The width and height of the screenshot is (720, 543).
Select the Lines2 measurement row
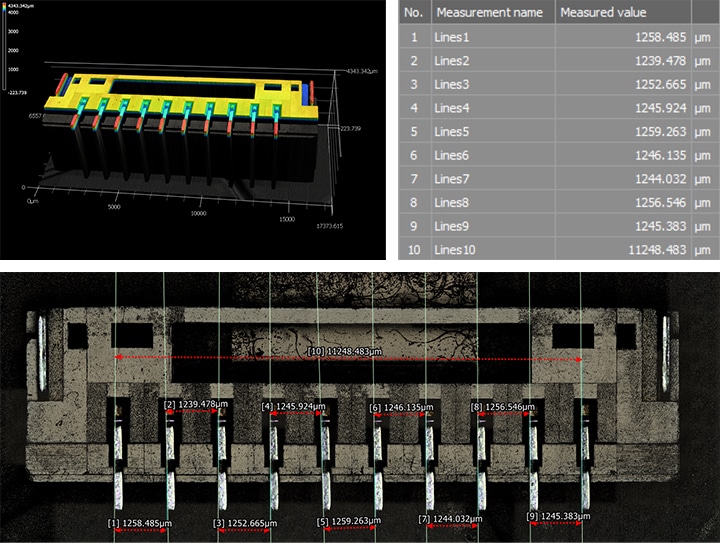pos(488,62)
